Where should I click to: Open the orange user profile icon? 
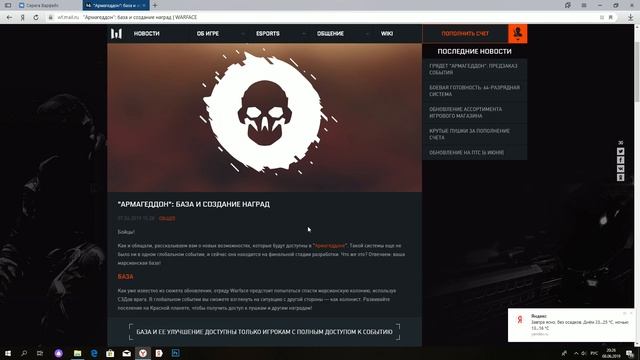tap(518, 33)
